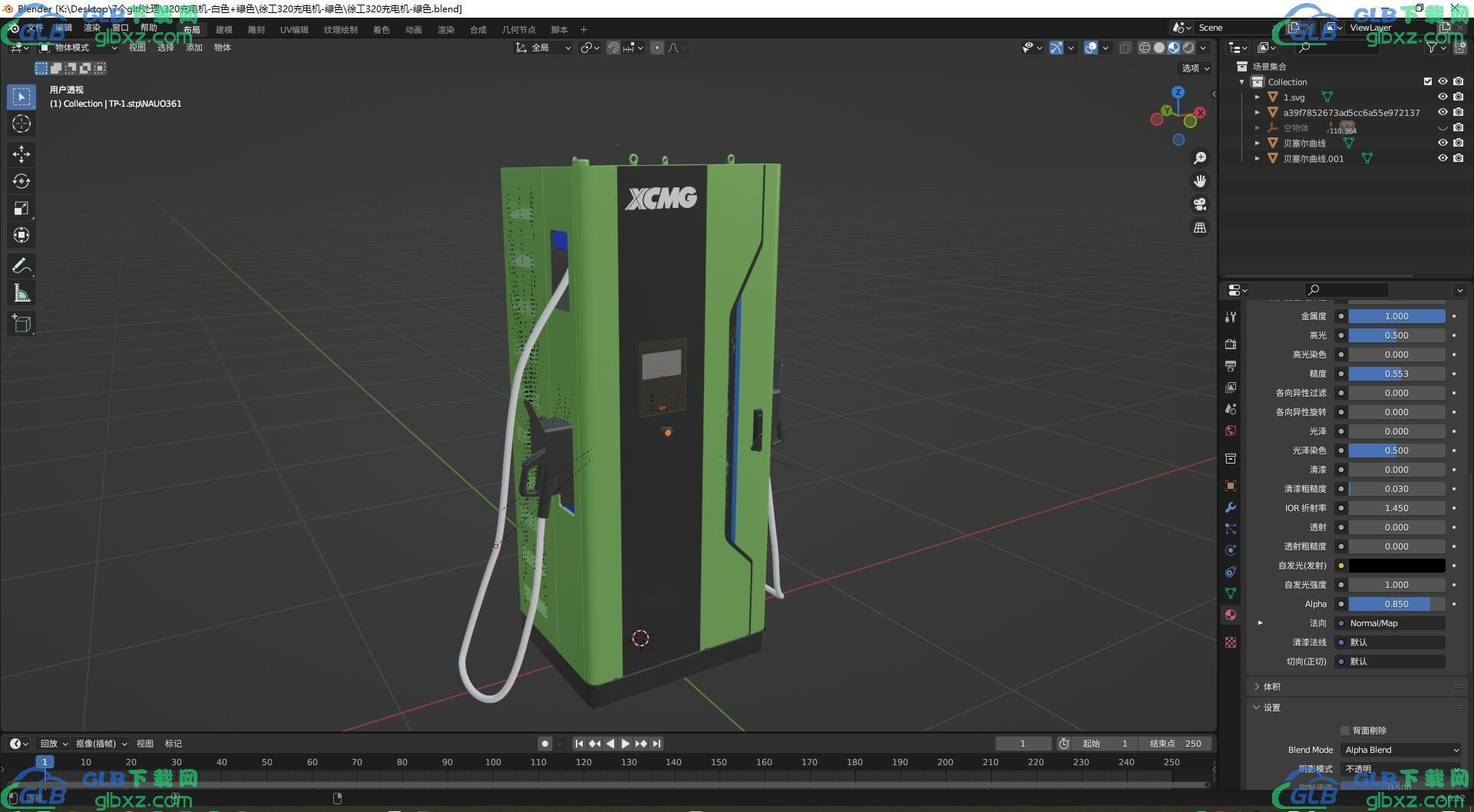
Task: Expand the 1.svg outliner row
Action: pos(1258,97)
